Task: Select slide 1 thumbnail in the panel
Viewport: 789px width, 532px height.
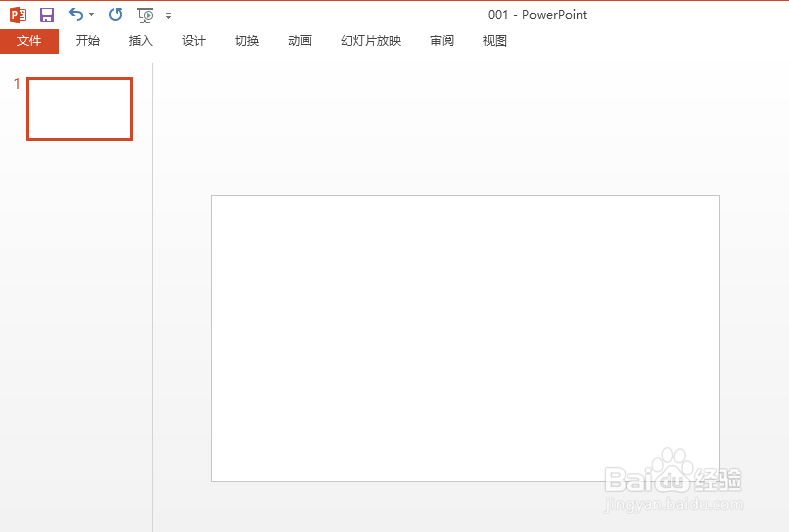Action: tap(80, 109)
